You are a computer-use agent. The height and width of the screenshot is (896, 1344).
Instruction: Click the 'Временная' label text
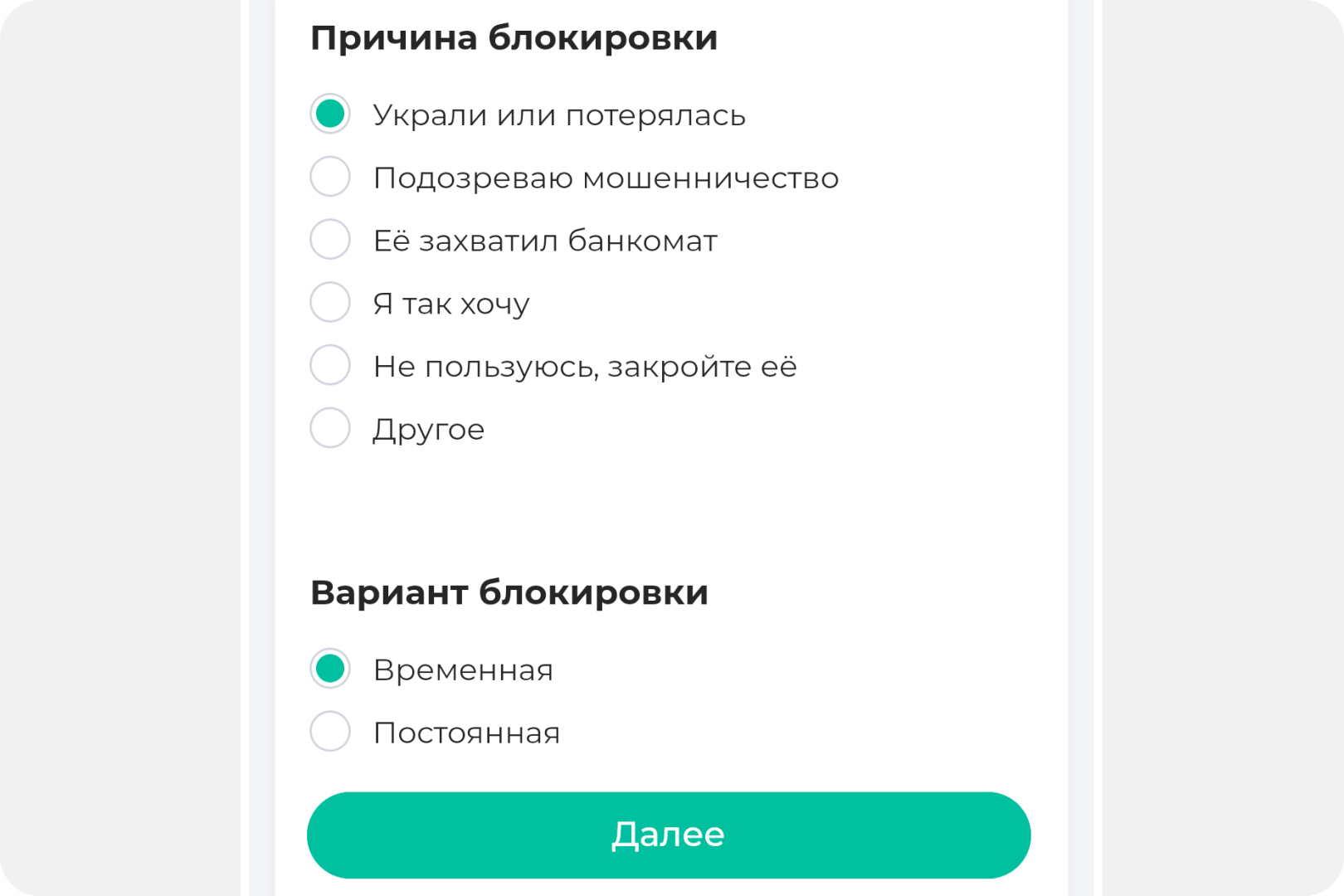point(463,670)
